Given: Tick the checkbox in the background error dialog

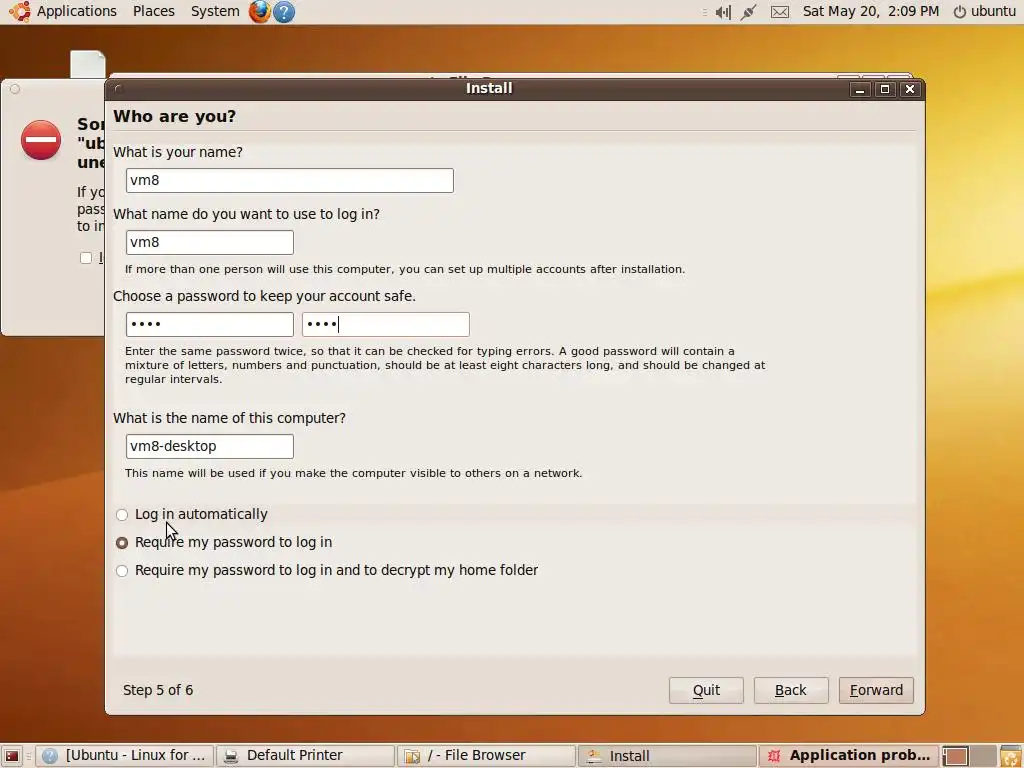Looking at the screenshot, I should pyautogui.click(x=86, y=258).
